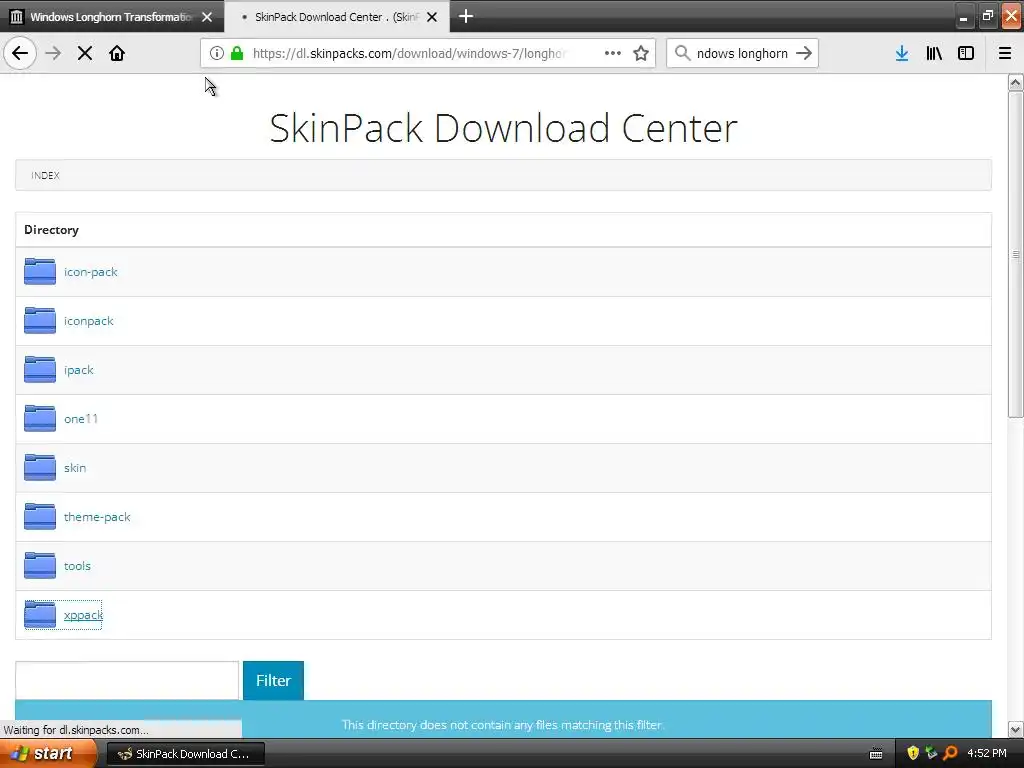Click the theme-pack folder icon
1024x768 pixels.
click(40, 517)
